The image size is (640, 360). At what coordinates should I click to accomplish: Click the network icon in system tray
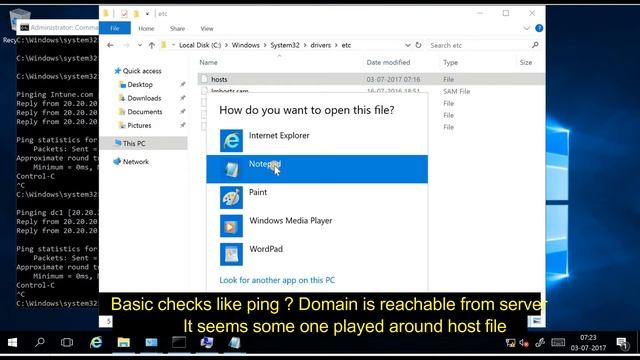510,343
